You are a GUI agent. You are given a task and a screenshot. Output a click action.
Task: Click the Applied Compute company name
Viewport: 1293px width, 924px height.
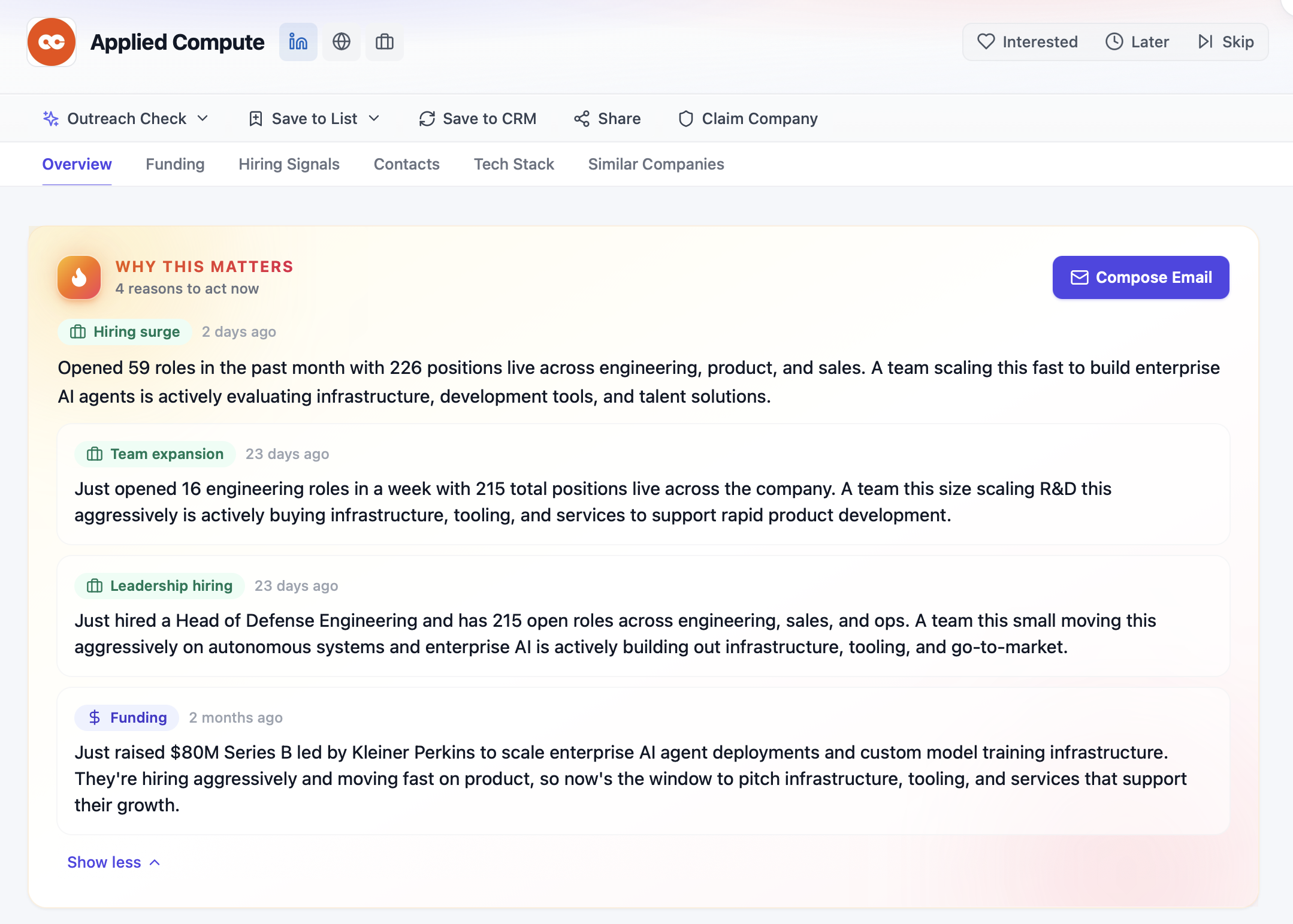[177, 42]
